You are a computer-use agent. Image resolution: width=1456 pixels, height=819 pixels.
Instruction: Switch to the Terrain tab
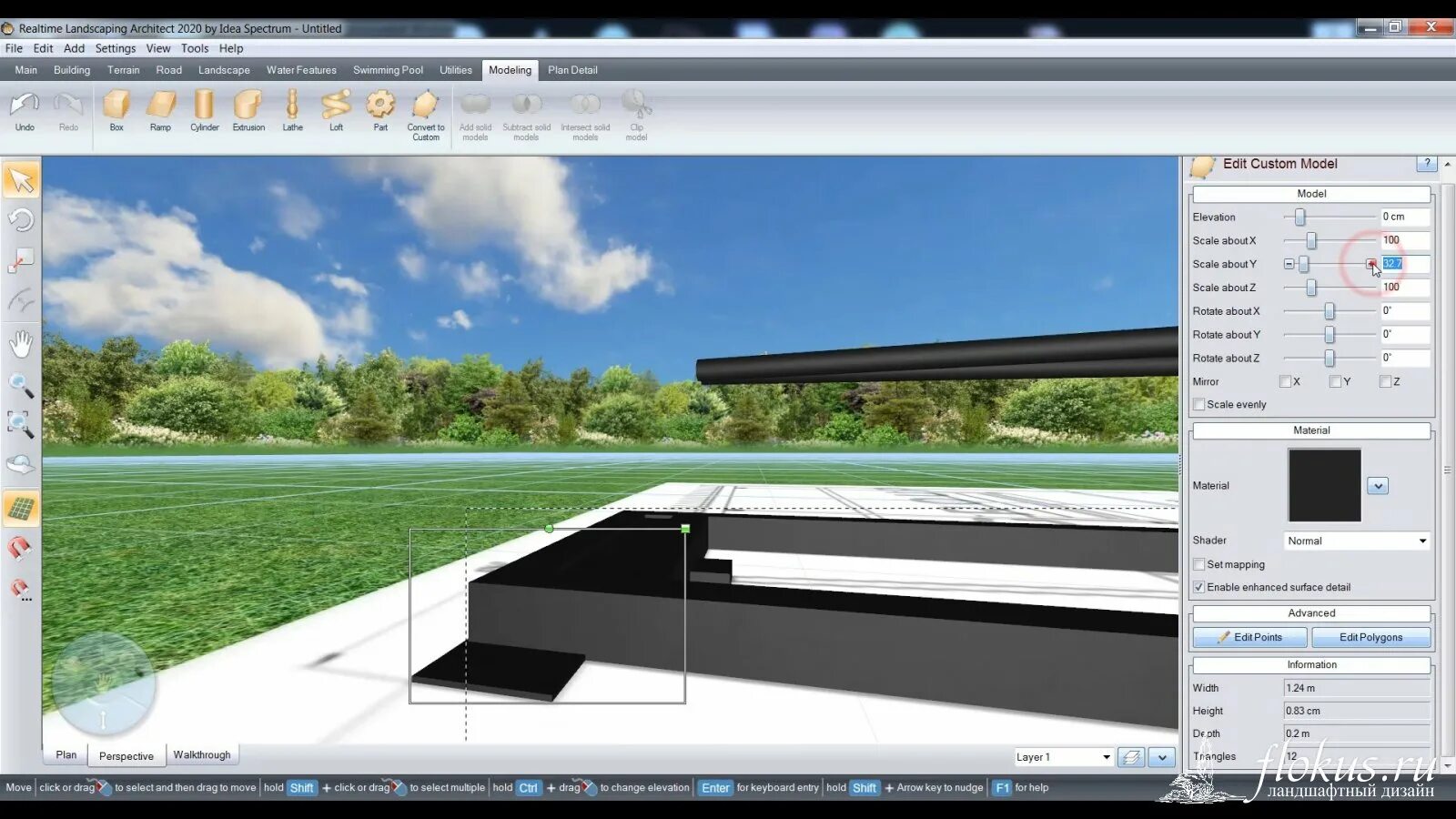[x=124, y=70]
